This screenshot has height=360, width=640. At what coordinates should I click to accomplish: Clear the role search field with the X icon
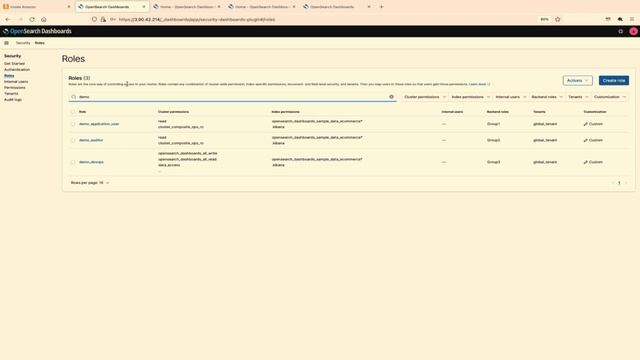coord(391,97)
